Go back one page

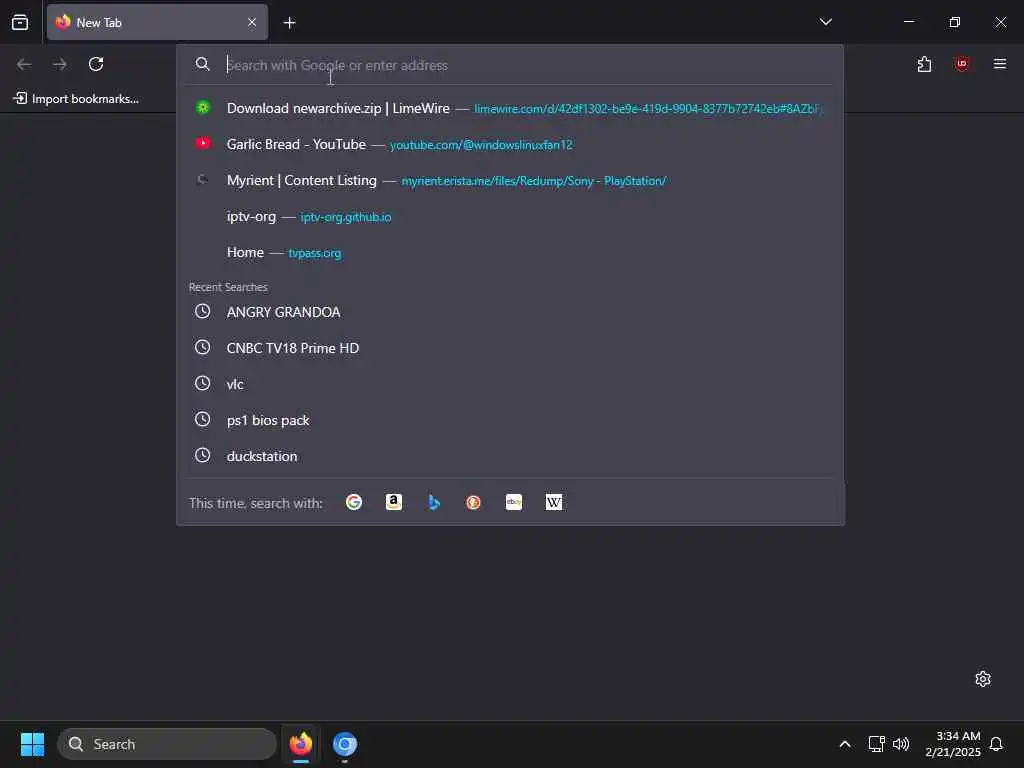coord(24,64)
